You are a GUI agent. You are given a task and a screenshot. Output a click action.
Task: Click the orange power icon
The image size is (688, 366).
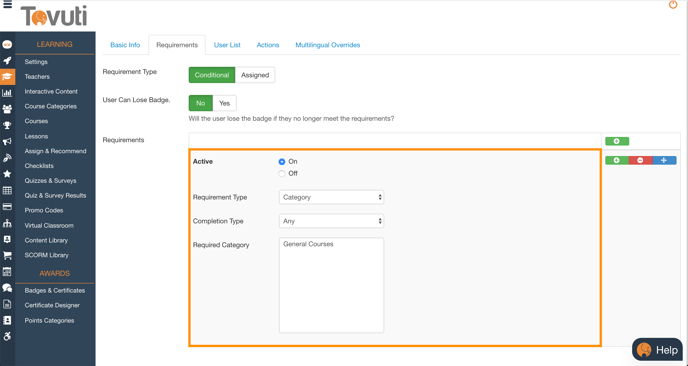pos(673,5)
